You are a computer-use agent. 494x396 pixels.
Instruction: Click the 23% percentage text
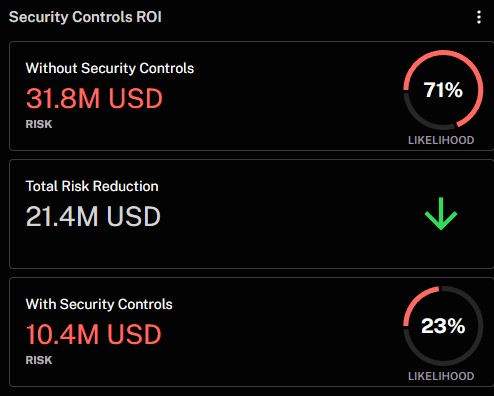tap(443, 326)
